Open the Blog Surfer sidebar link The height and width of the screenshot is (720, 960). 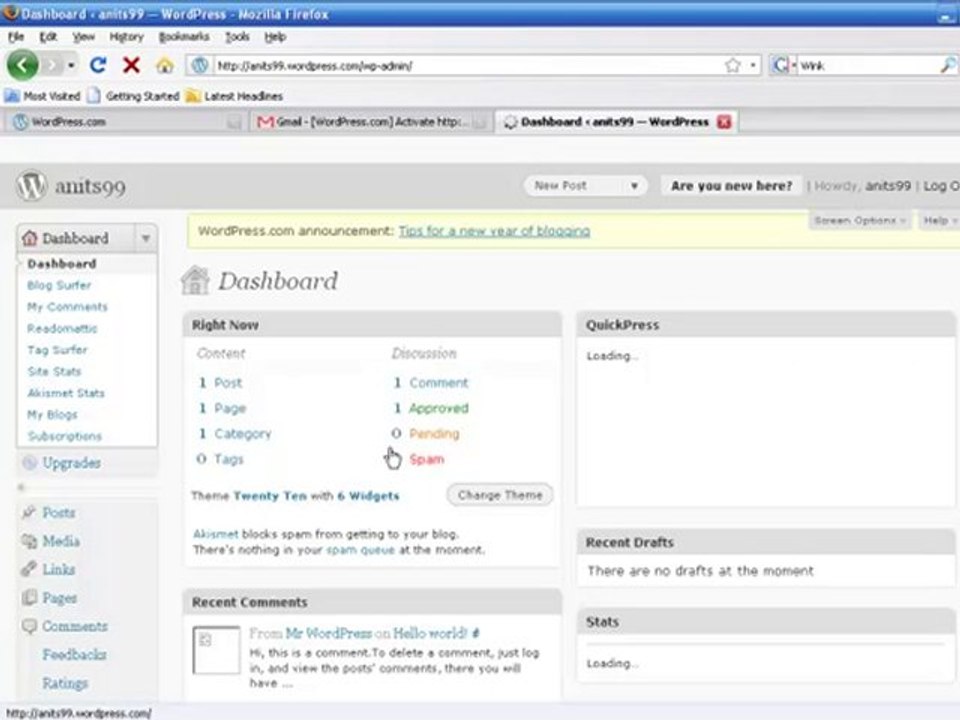coord(59,285)
